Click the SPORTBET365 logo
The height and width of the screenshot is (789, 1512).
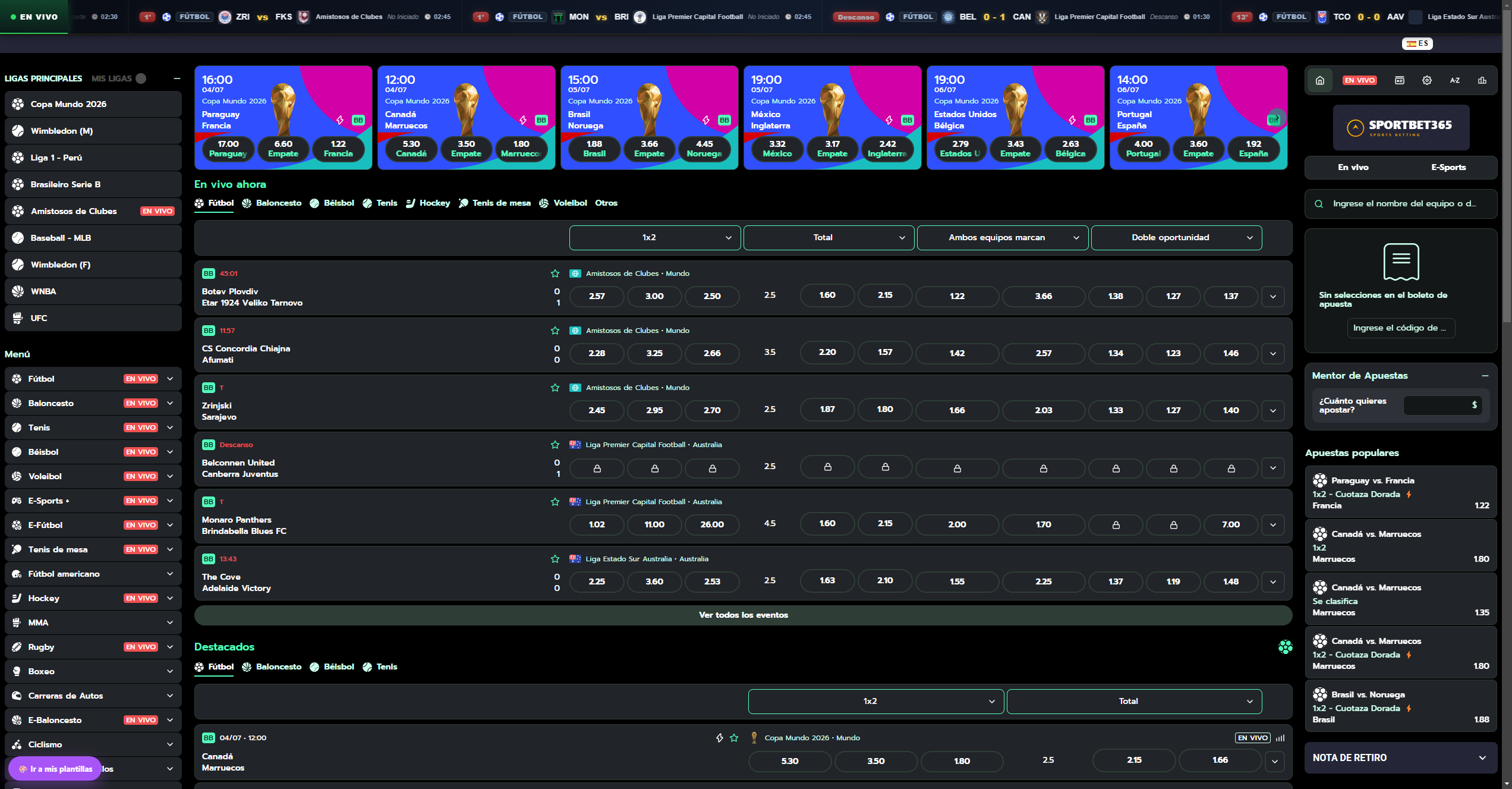pos(1401,128)
